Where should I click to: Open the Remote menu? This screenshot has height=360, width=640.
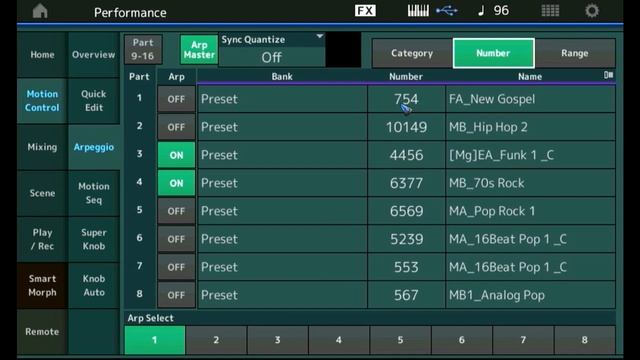tap(42, 331)
